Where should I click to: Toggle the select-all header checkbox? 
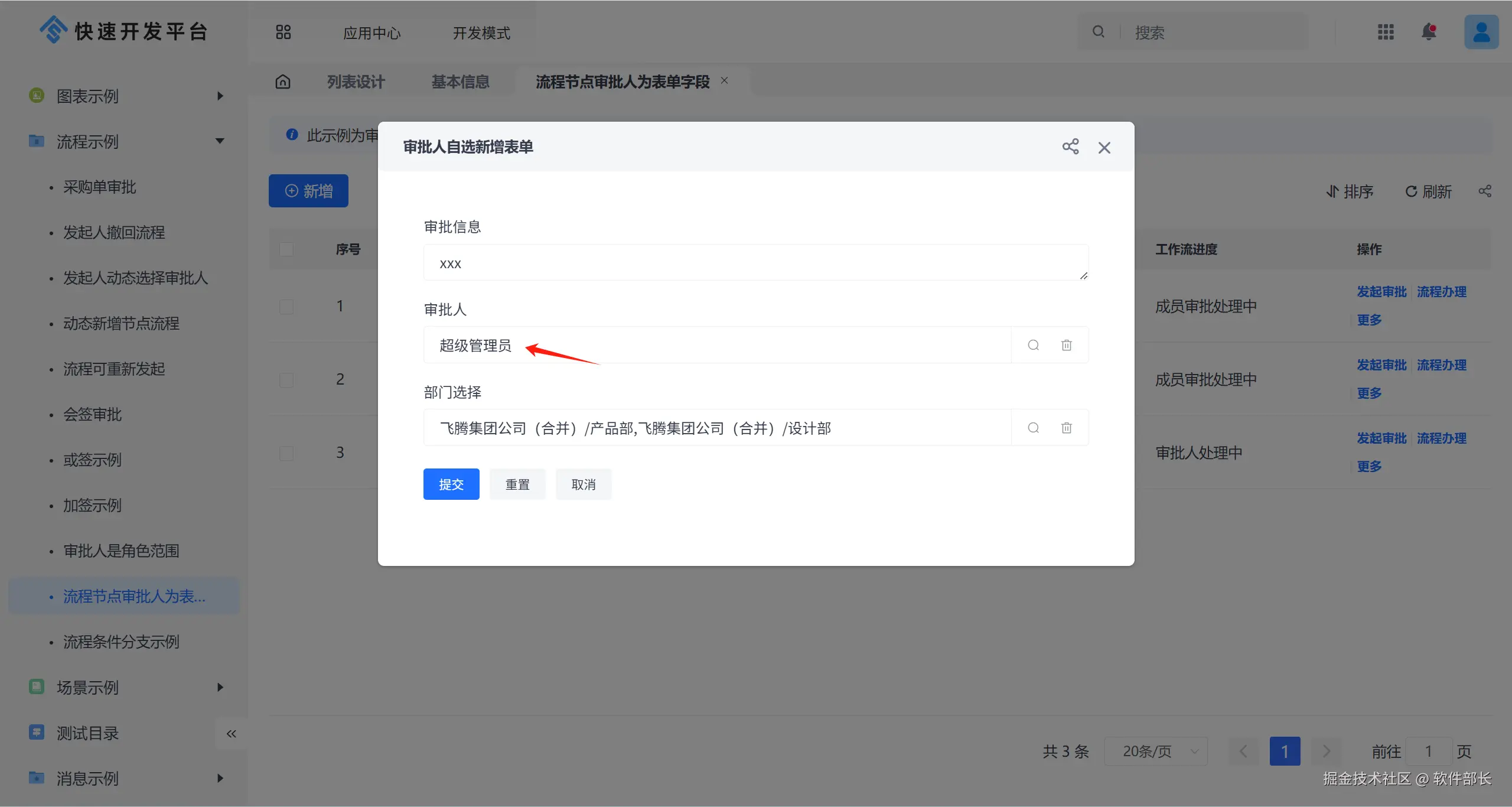[x=286, y=249]
